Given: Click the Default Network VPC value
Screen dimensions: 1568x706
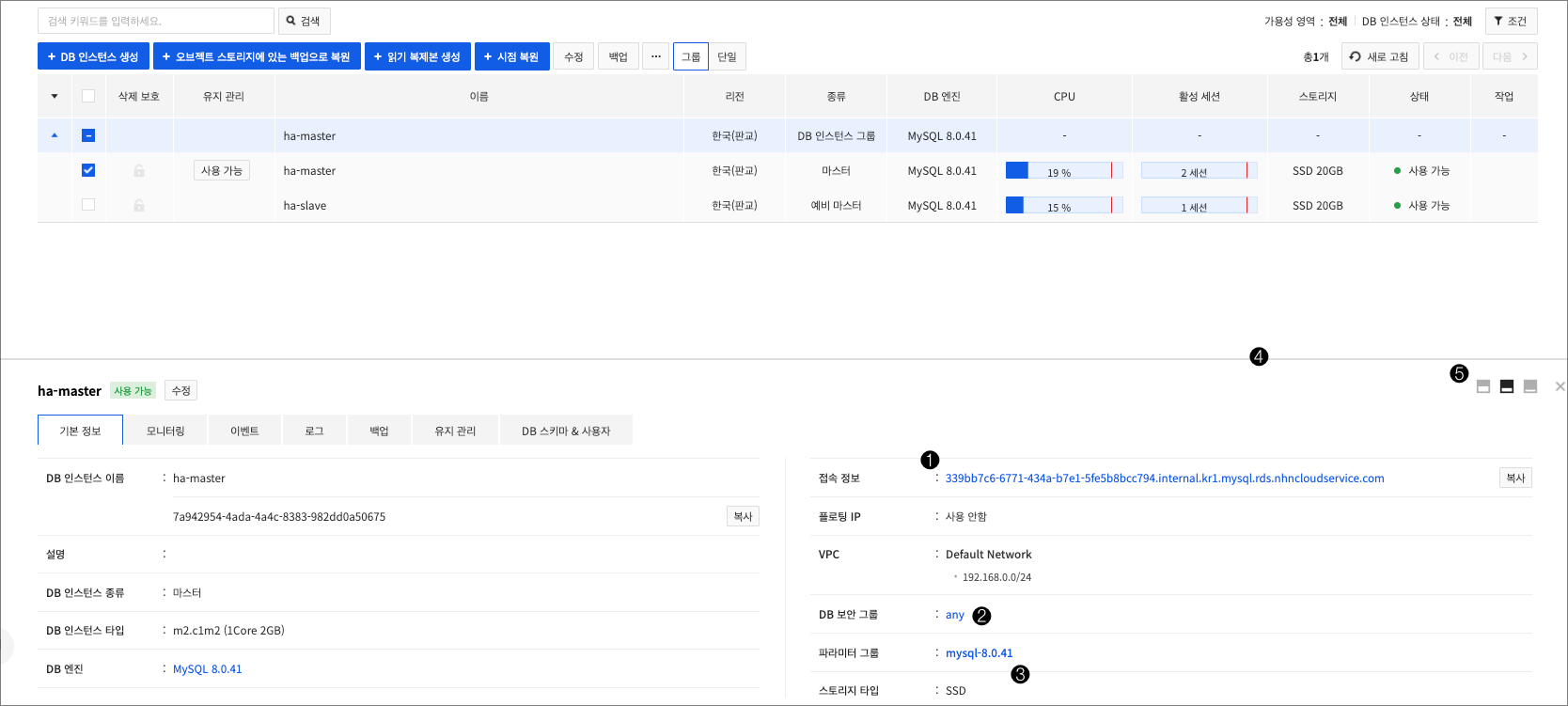Looking at the screenshot, I should point(989,555).
